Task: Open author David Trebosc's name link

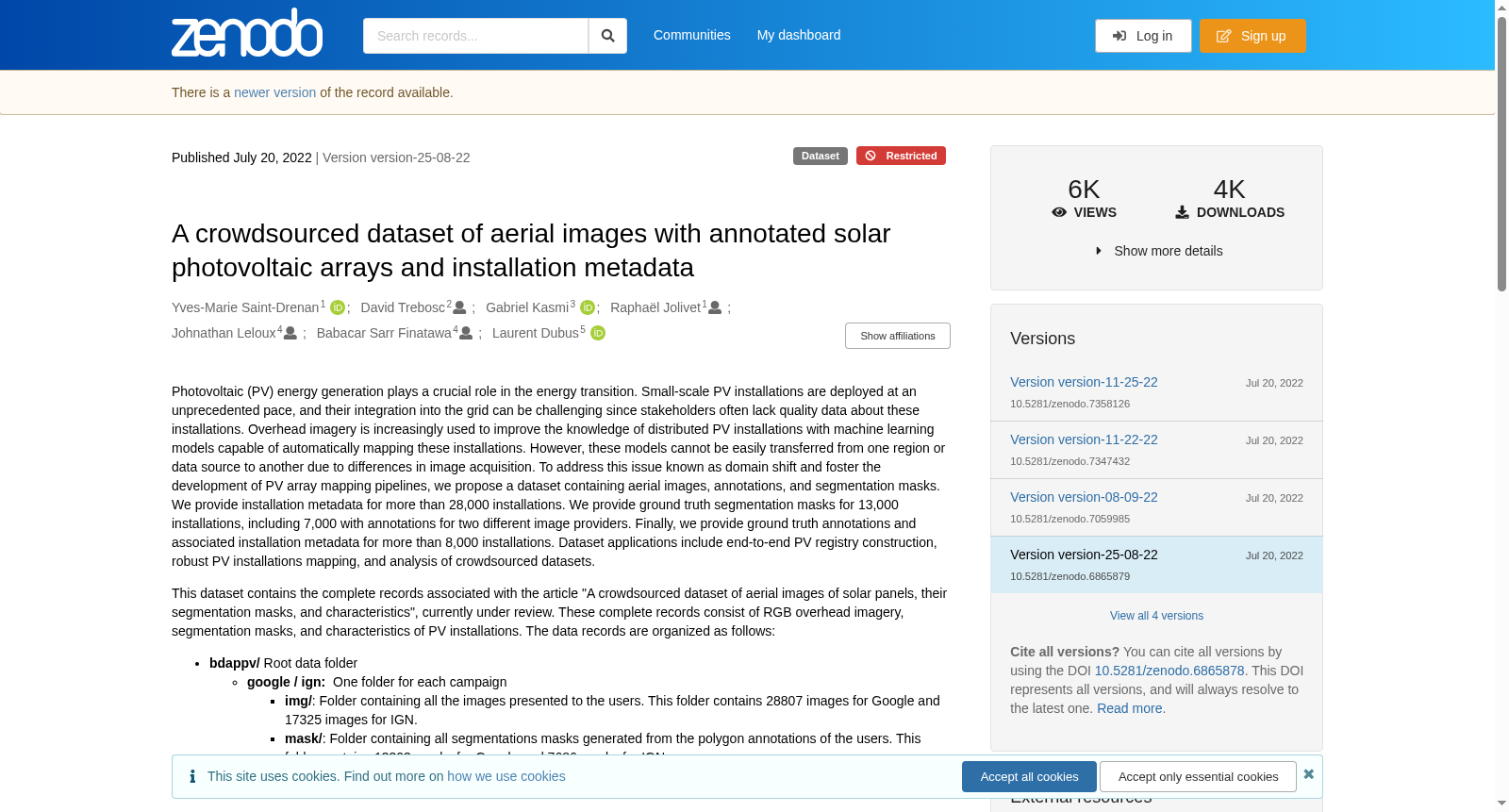Action: tap(403, 307)
